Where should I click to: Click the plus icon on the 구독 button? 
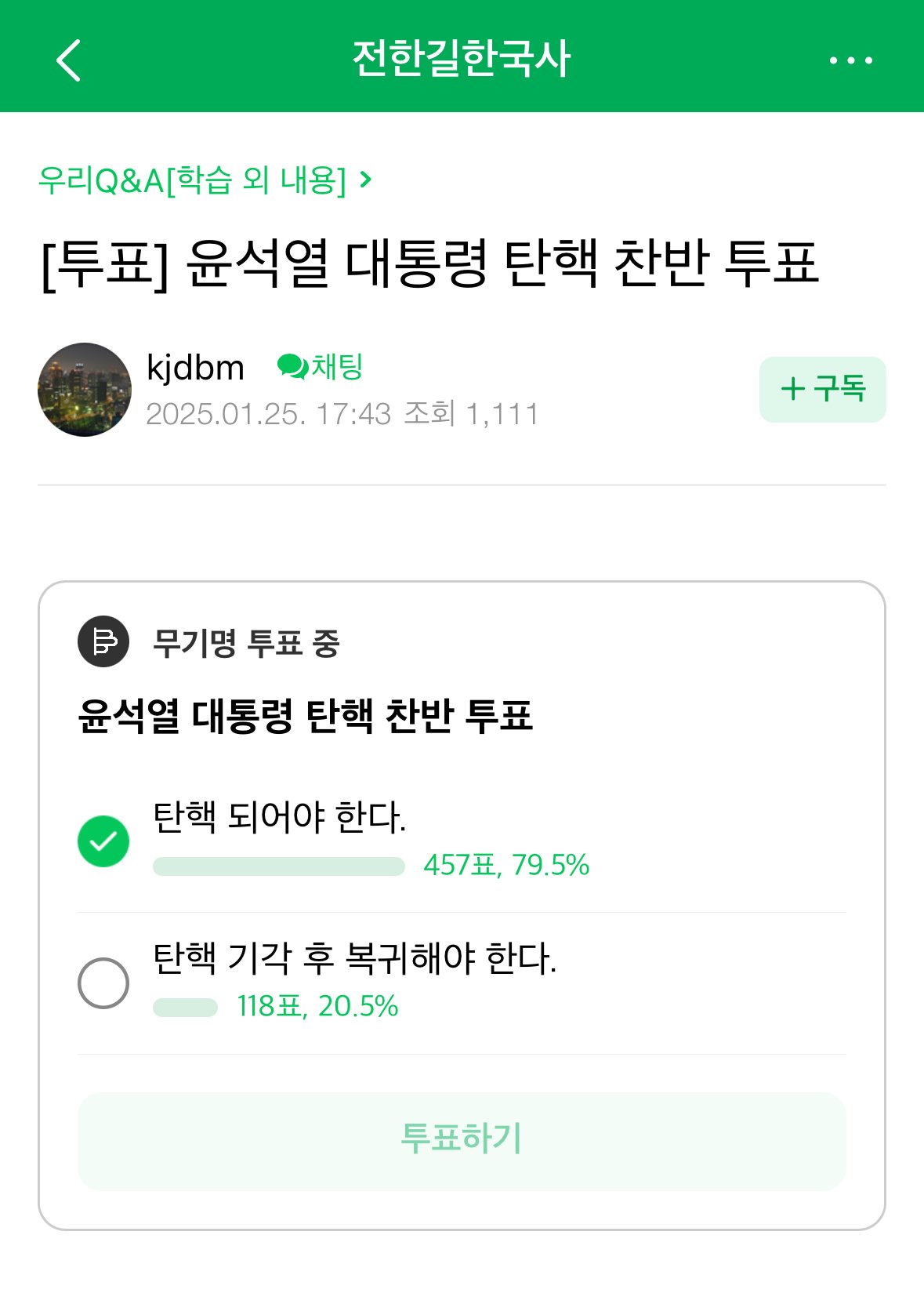(x=793, y=389)
